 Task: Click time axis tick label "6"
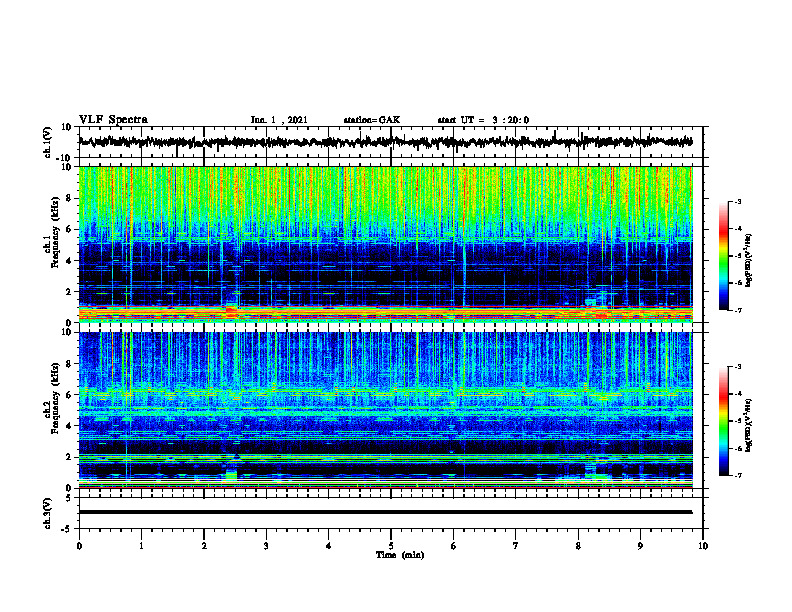point(454,546)
